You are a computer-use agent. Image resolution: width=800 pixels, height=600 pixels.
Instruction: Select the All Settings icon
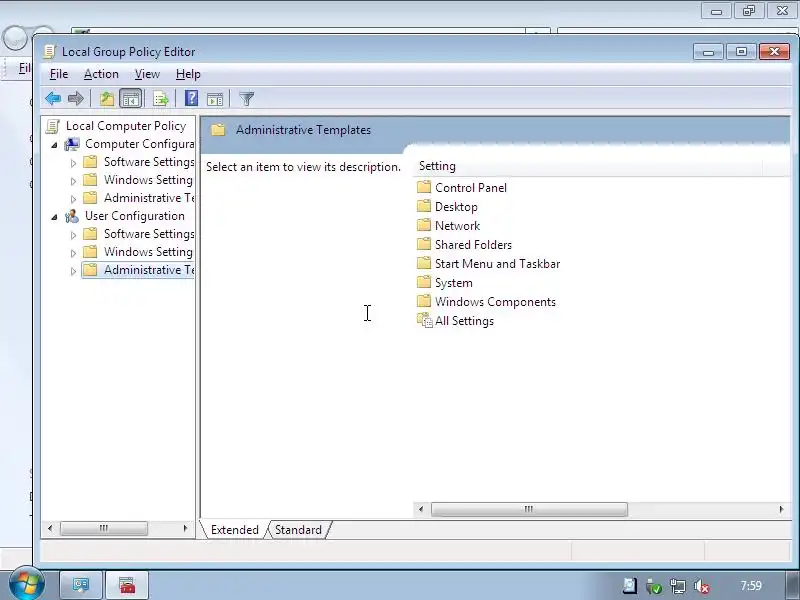coord(424,320)
